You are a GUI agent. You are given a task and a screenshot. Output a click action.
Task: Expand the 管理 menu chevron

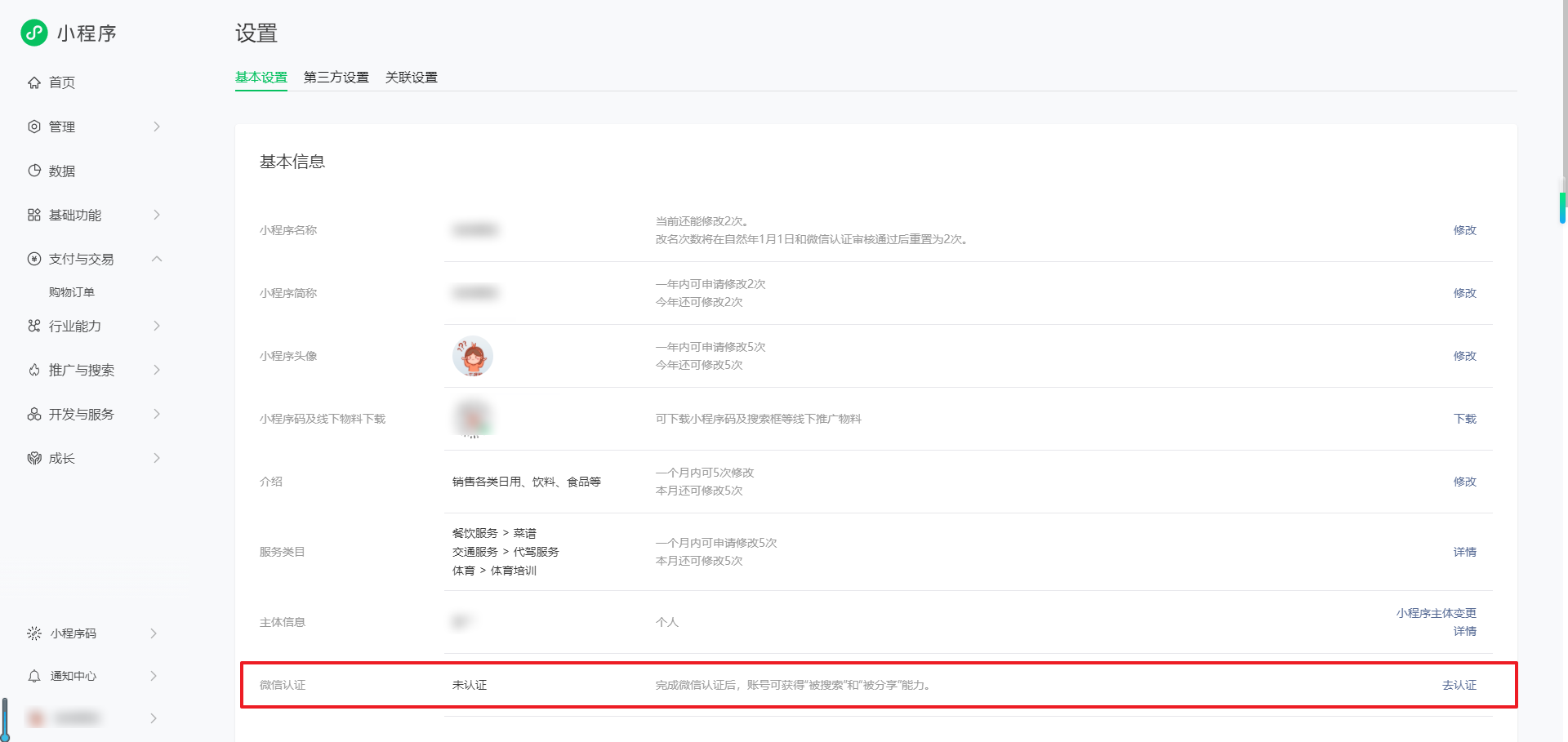(157, 127)
